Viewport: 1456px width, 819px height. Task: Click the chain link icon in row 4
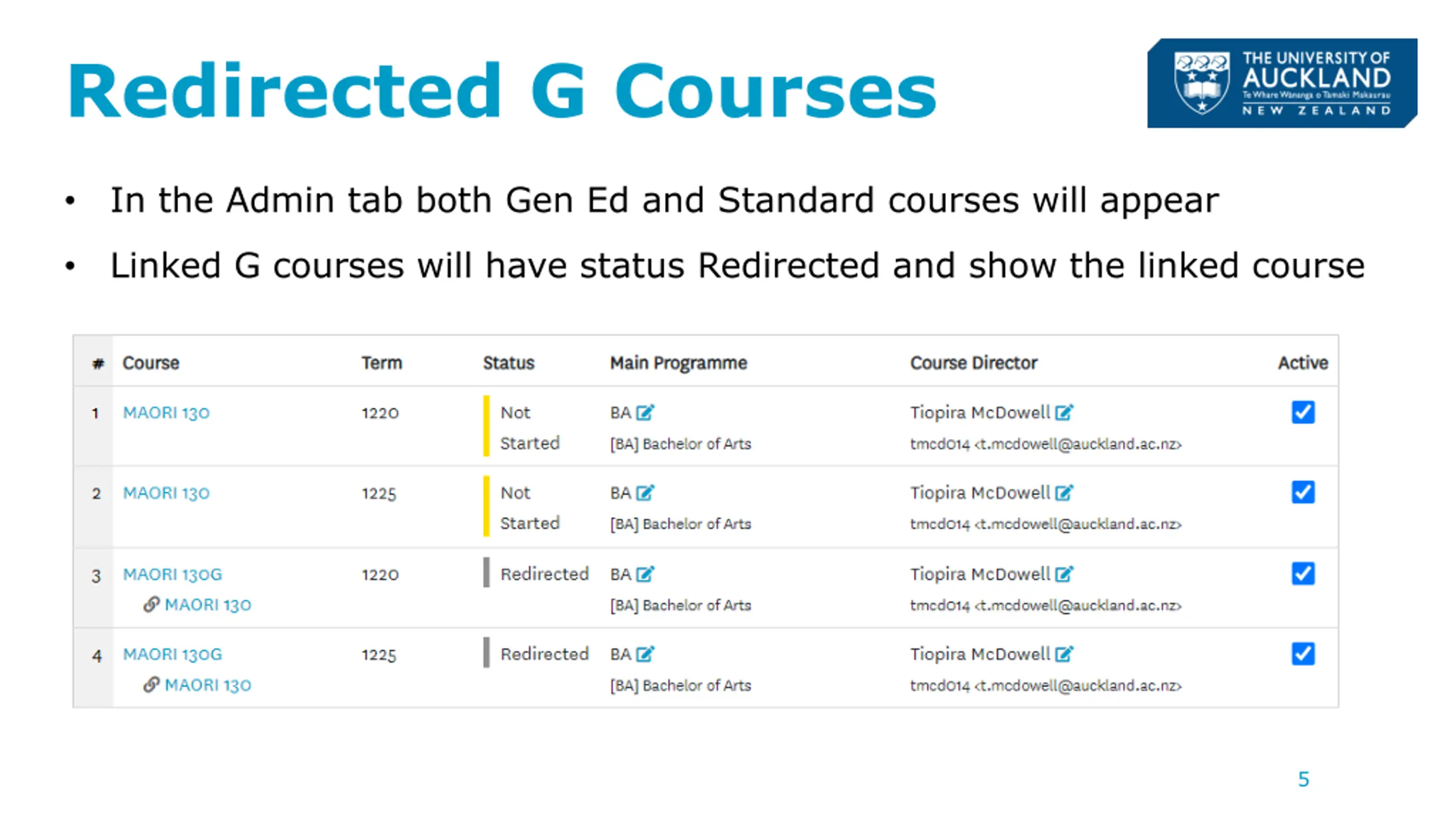pyautogui.click(x=151, y=684)
